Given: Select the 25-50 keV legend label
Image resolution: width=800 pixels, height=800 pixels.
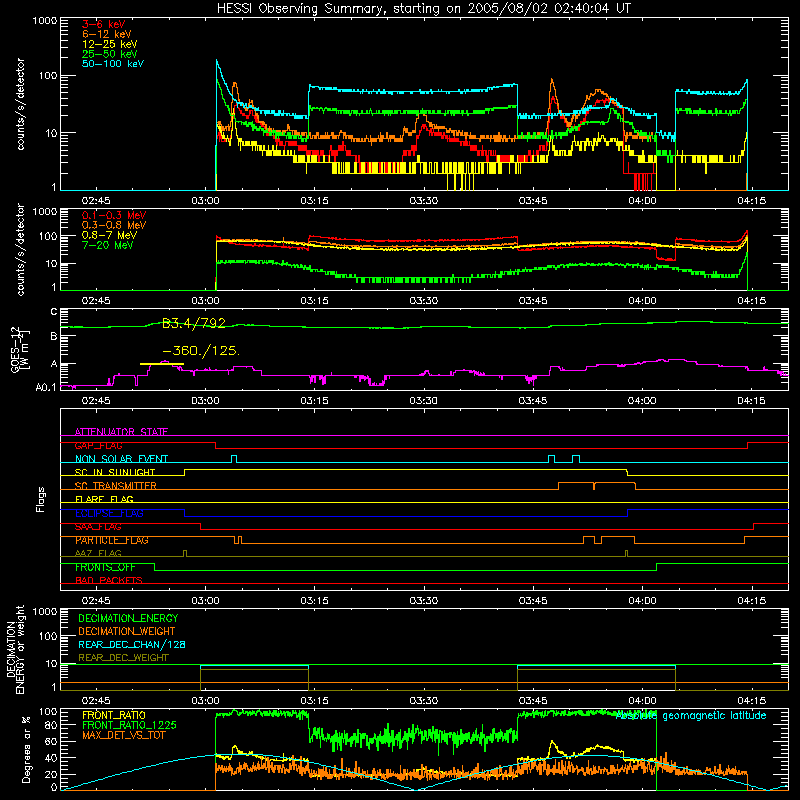Looking at the screenshot, I should pyautogui.click(x=110, y=54).
